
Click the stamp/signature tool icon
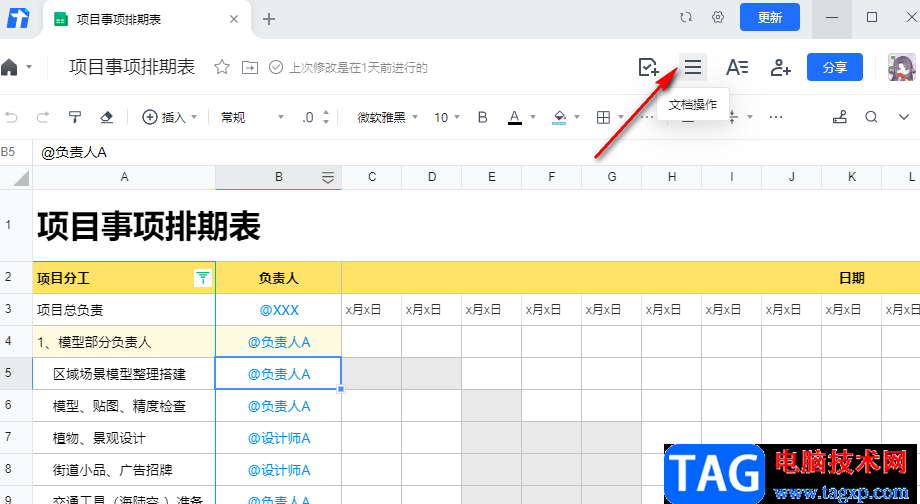(x=840, y=117)
